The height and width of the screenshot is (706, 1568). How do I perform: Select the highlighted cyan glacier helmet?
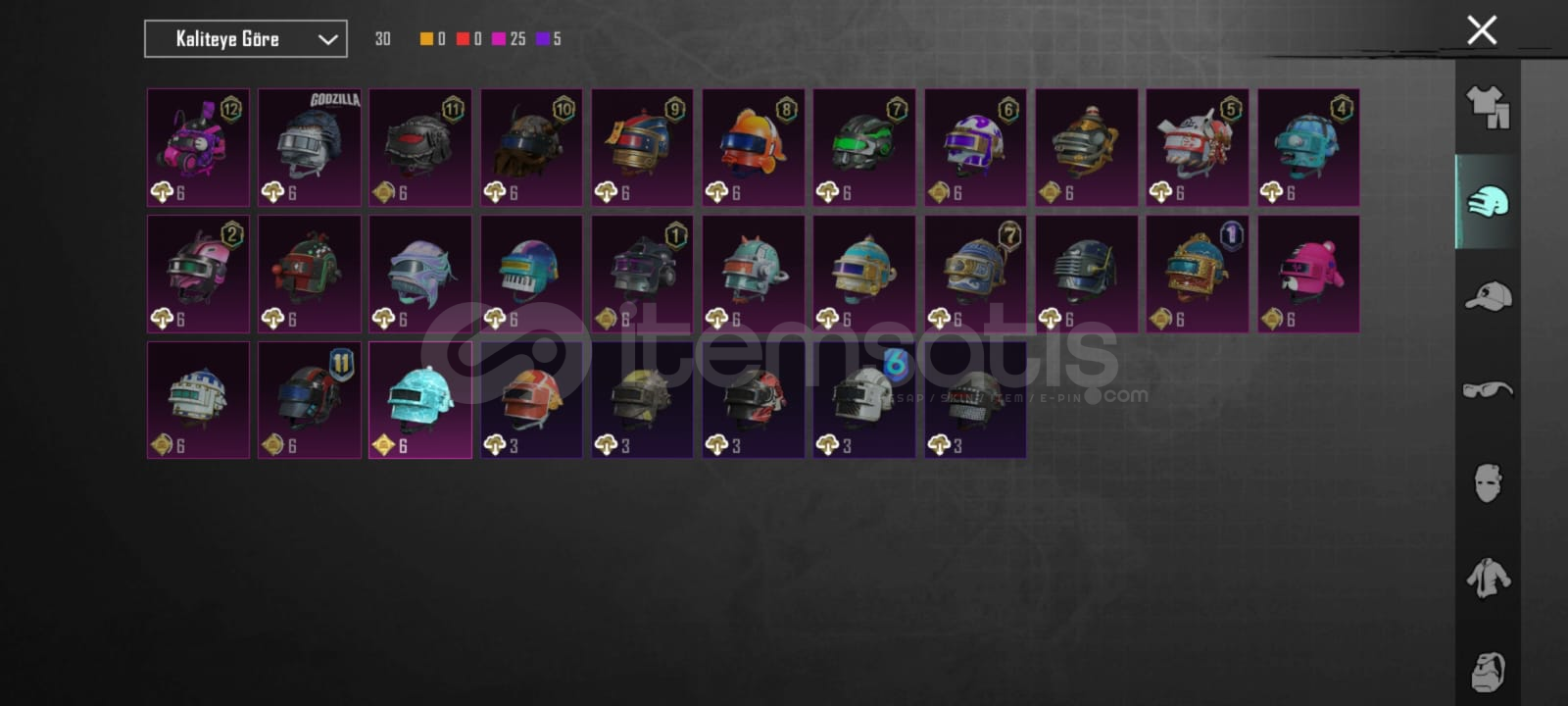[420, 400]
